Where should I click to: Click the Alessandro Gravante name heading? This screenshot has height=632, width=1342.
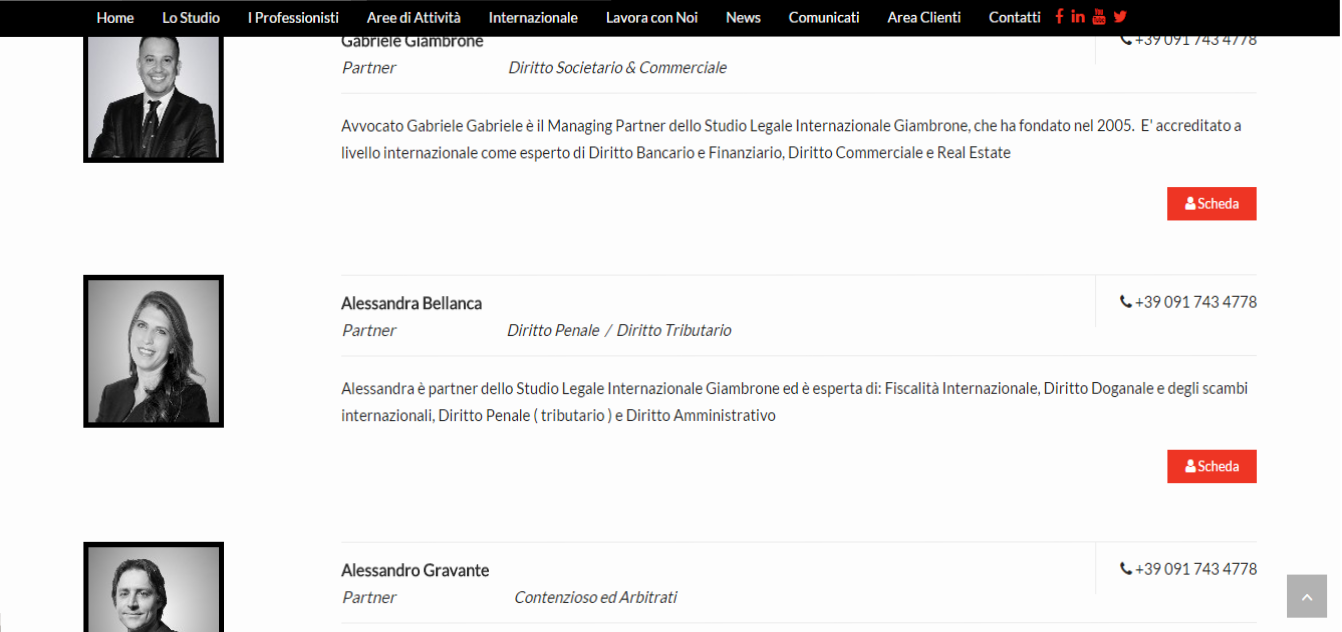415,570
